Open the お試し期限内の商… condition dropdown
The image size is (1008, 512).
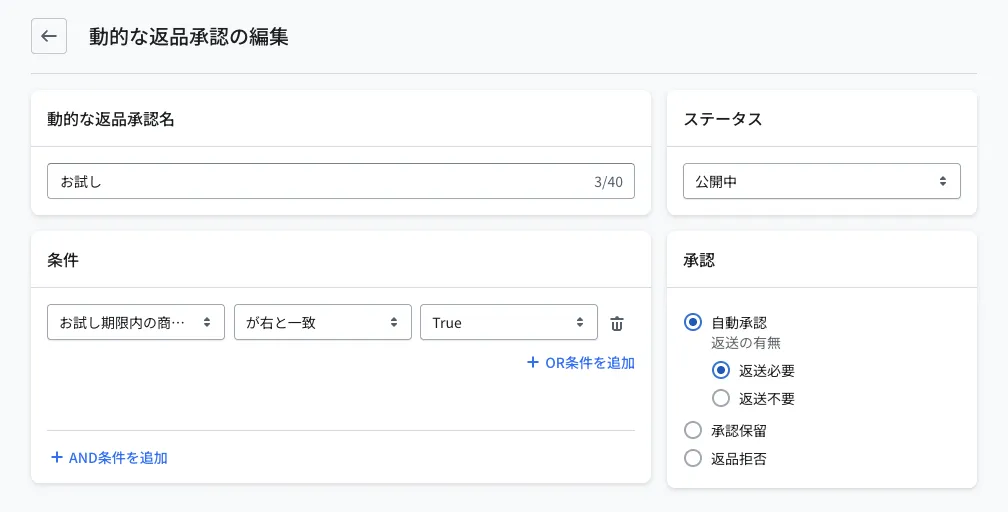(136, 322)
